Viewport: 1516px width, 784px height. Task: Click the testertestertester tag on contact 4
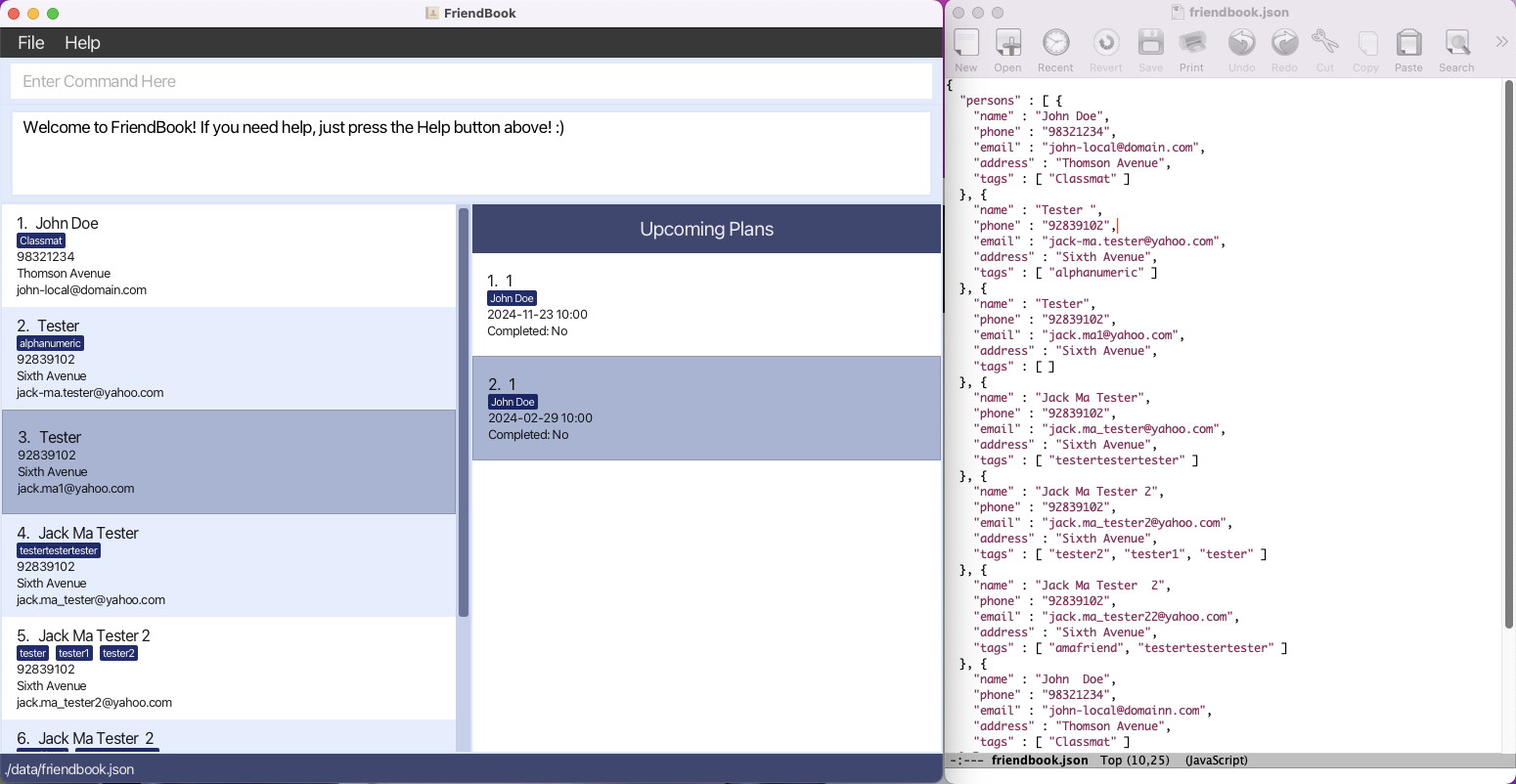click(x=59, y=550)
